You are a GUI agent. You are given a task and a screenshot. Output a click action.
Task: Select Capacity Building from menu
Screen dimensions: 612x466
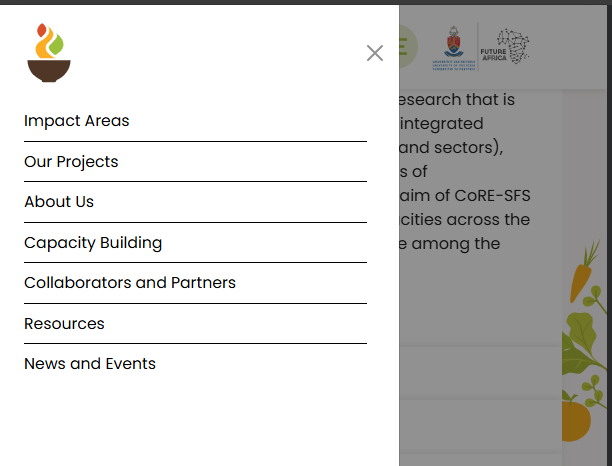93,243
